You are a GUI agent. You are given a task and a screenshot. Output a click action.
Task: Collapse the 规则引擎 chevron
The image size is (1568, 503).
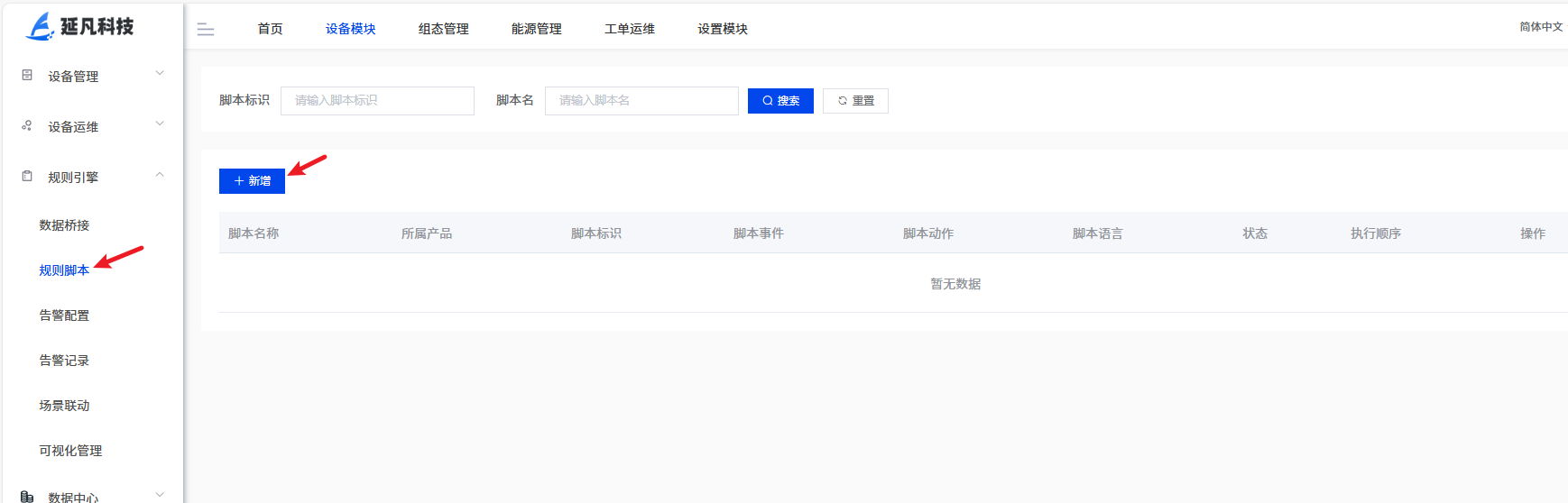pyautogui.click(x=160, y=175)
